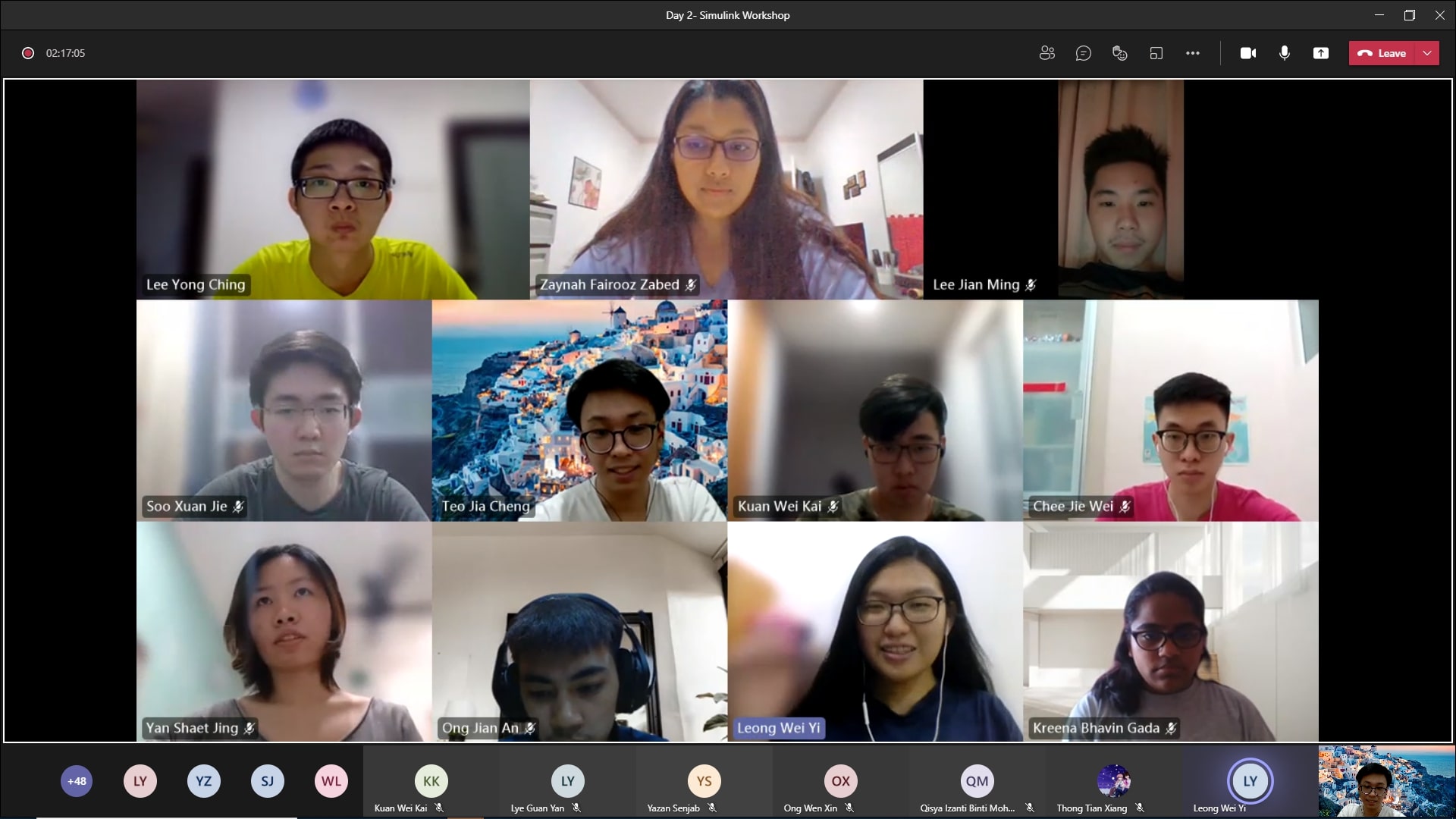The height and width of the screenshot is (819, 1456).
Task: Click the self-preview video thumbnail
Action: (x=1386, y=781)
